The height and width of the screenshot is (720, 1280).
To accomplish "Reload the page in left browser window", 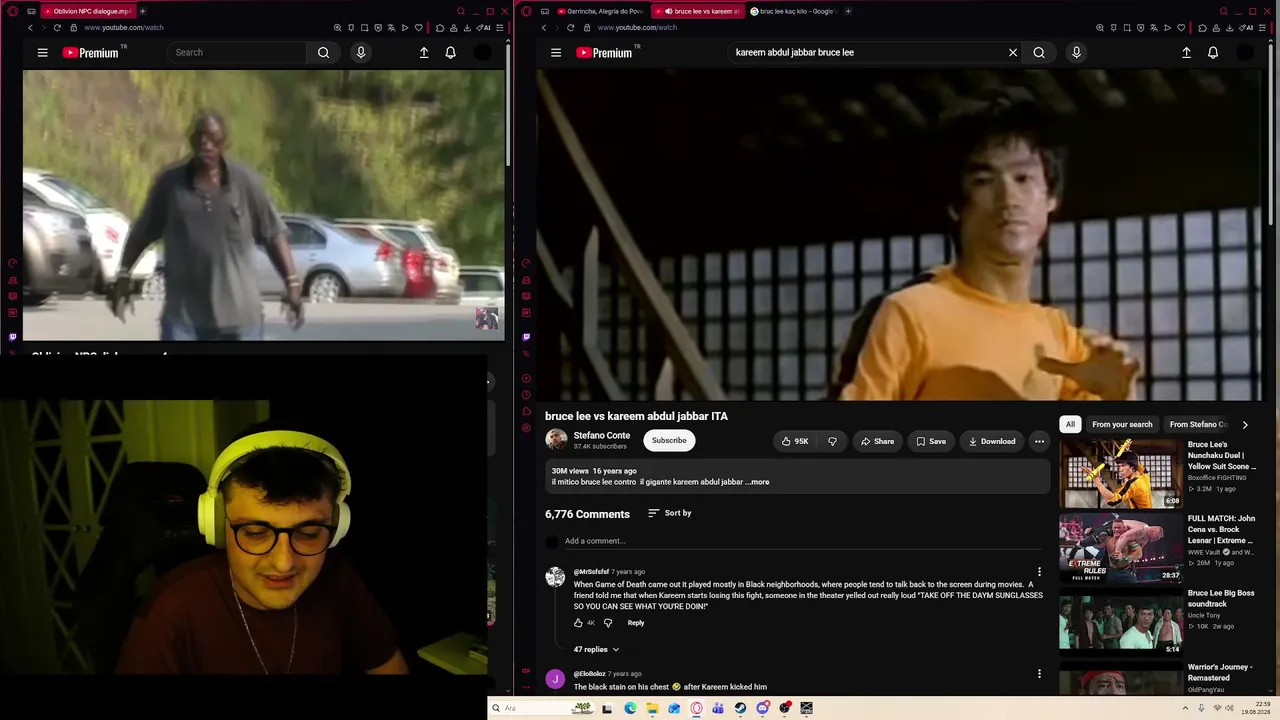I will pos(57,28).
